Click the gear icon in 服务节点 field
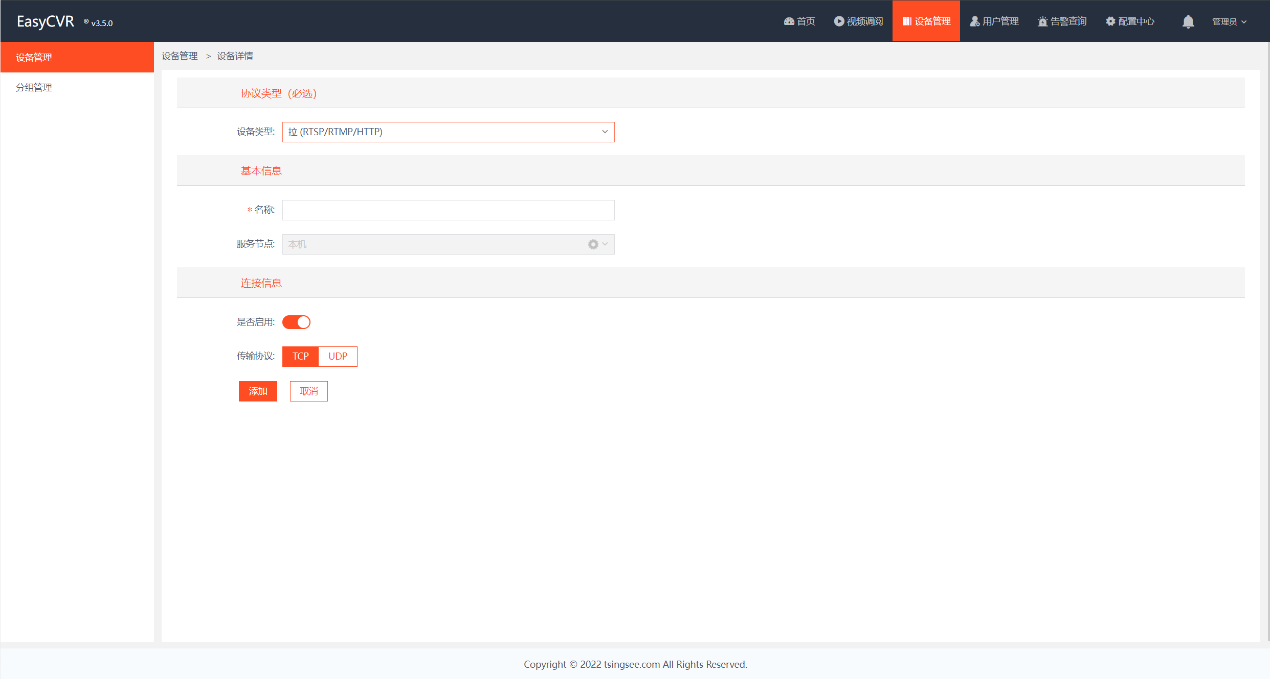 click(x=593, y=244)
